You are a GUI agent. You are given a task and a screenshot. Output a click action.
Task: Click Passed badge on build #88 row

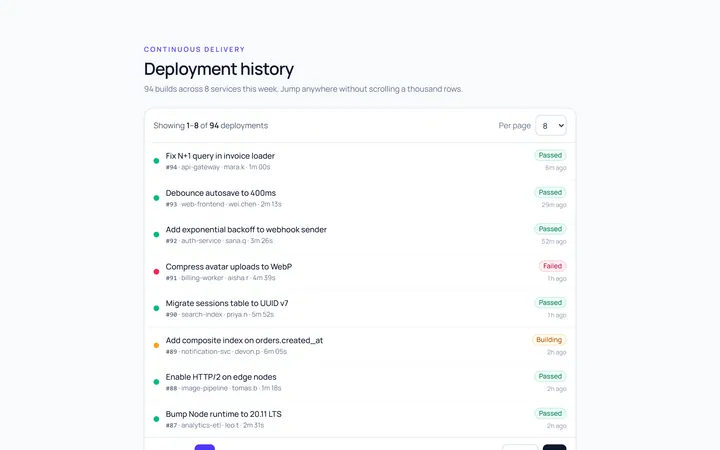[x=550, y=376]
